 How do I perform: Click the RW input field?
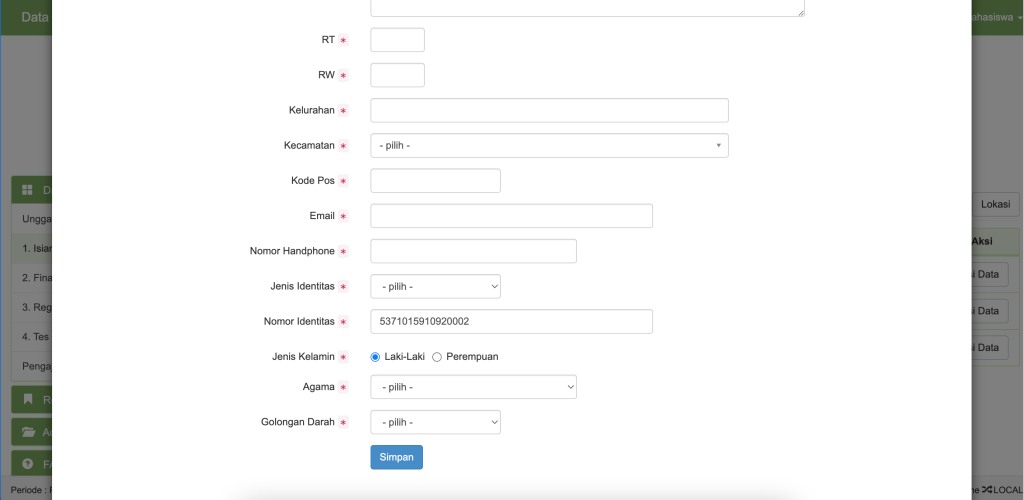[x=397, y=75]
